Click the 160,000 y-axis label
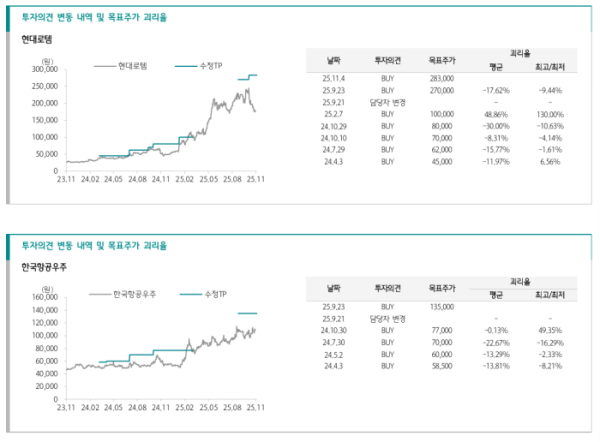This screenshot has width=600, height=442. coord(43,297)
